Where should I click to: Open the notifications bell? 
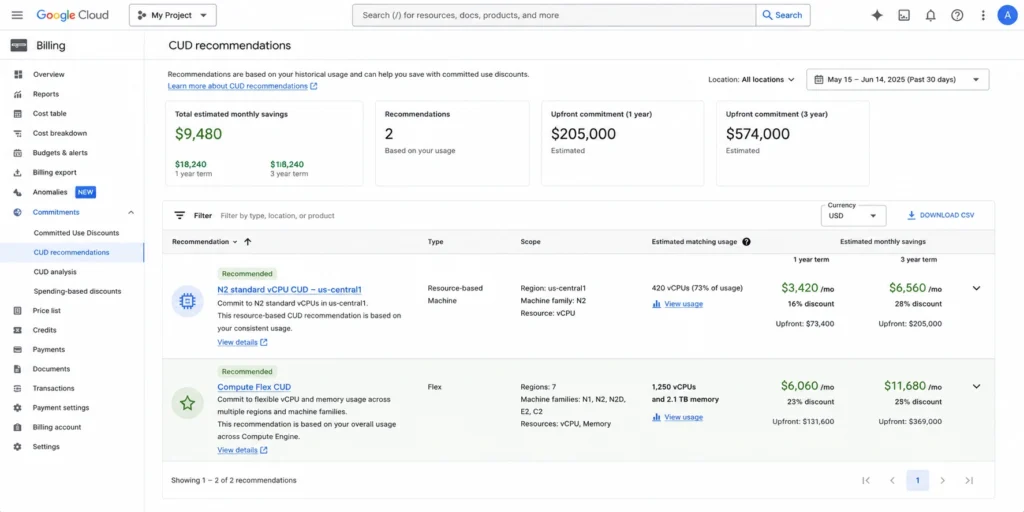(931, 15)
